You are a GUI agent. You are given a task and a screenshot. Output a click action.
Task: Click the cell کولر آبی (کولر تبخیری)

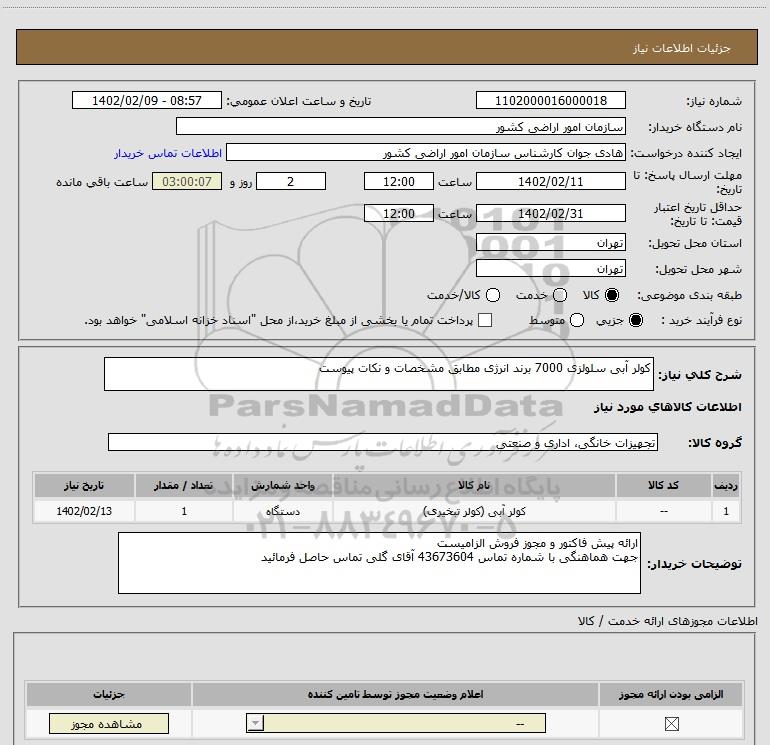(474, 511)
